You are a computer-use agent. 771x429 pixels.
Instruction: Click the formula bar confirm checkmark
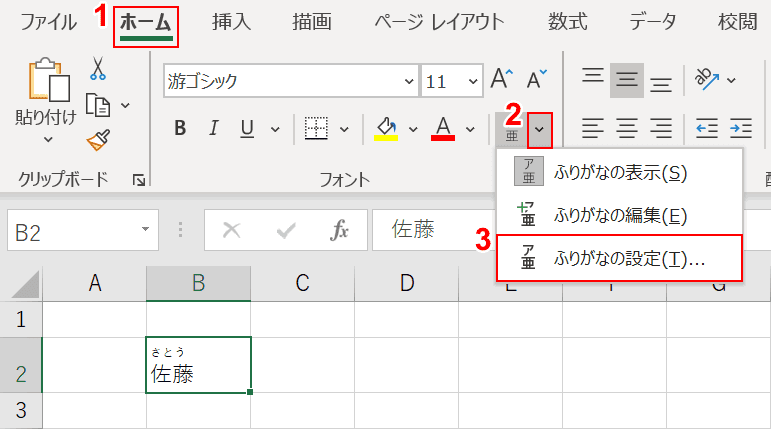click(x=286, y=230)
